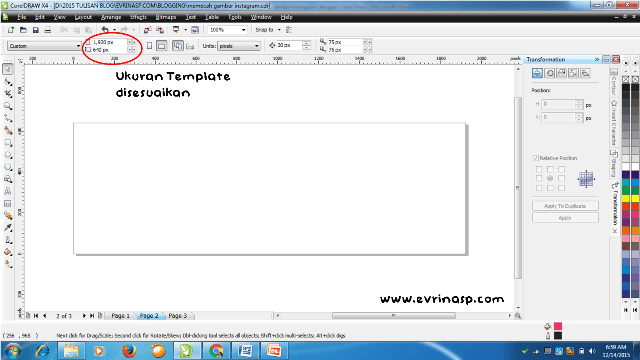Image resolution: width=640 pixels, height=360 pixels.
Task: Switch page to Portrait orientation
Action: [149, 46]
